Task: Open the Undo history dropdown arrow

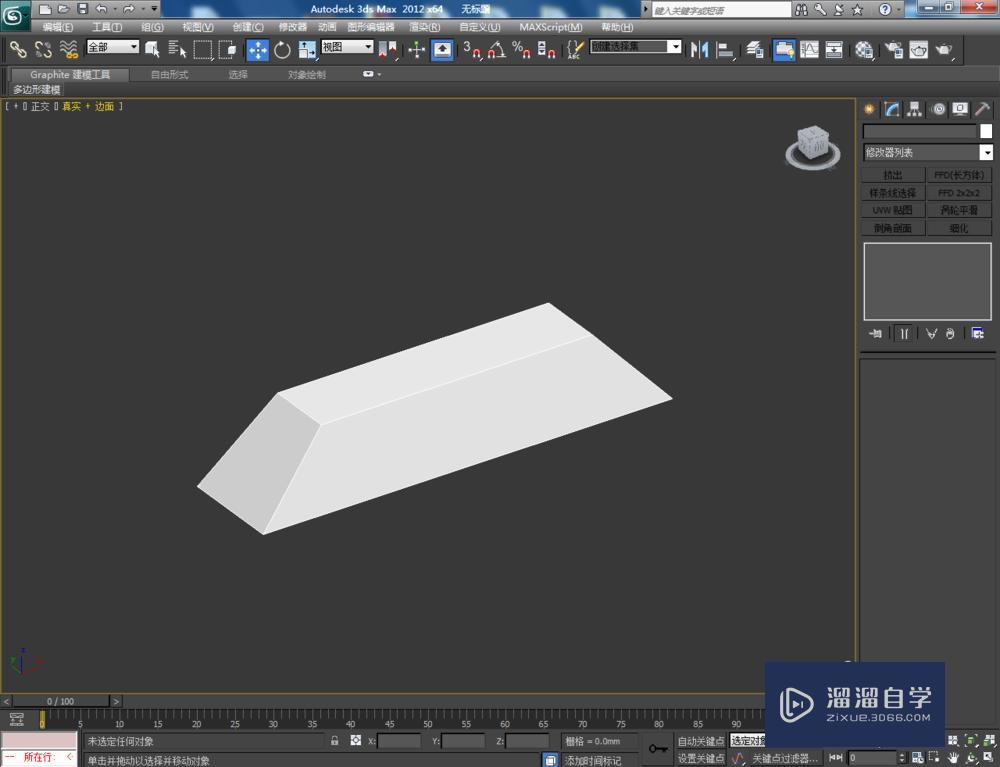Action: 115,9
